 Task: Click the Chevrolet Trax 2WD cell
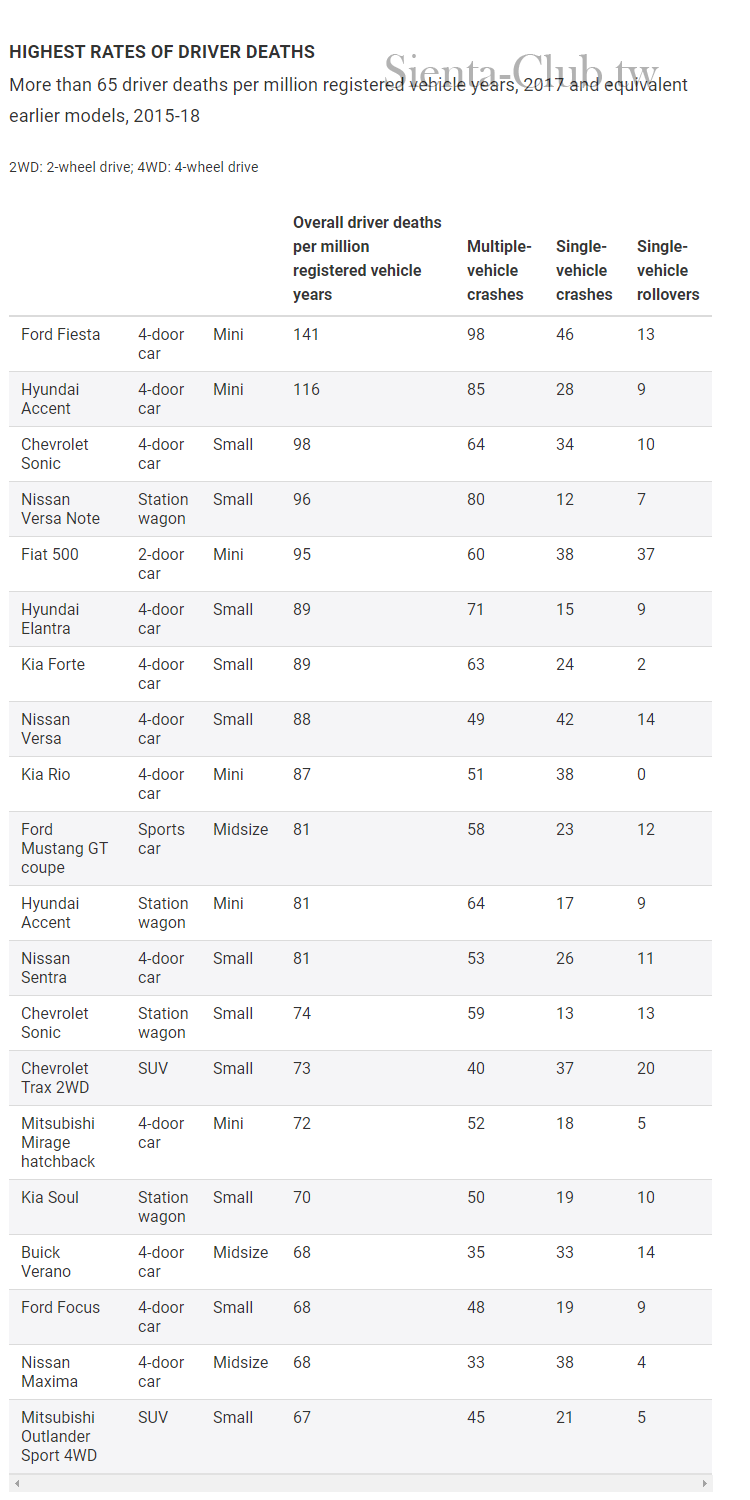(55, 1078)
